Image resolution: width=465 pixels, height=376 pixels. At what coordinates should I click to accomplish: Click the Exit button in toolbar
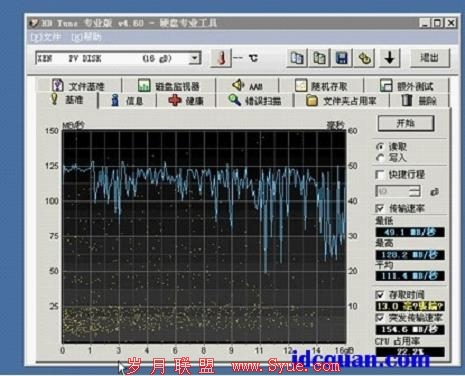pyautogui.click(x=430, y=58)
